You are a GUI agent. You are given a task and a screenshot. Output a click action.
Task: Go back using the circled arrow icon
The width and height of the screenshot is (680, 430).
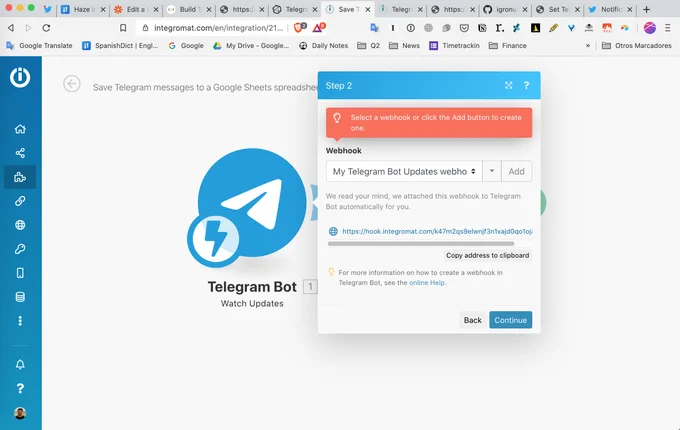pos(72,84)
